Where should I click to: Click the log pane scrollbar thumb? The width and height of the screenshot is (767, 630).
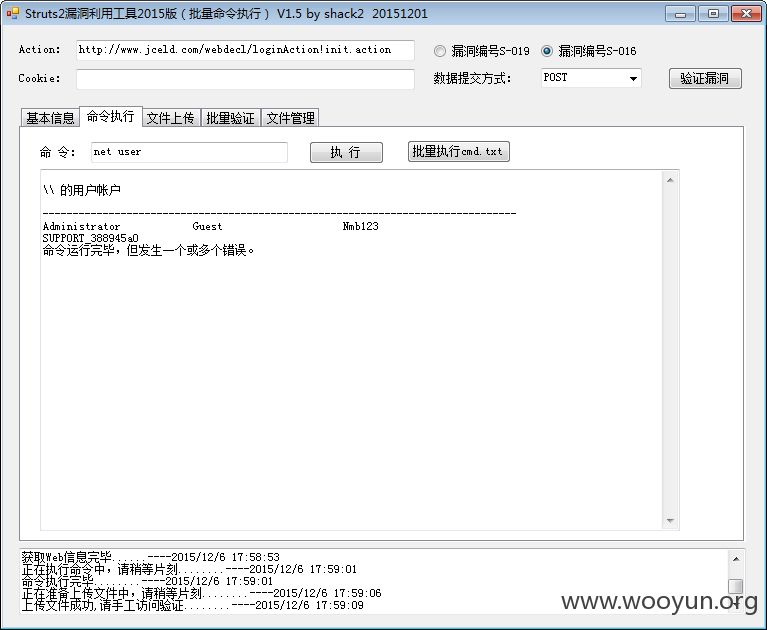point(736,586)
